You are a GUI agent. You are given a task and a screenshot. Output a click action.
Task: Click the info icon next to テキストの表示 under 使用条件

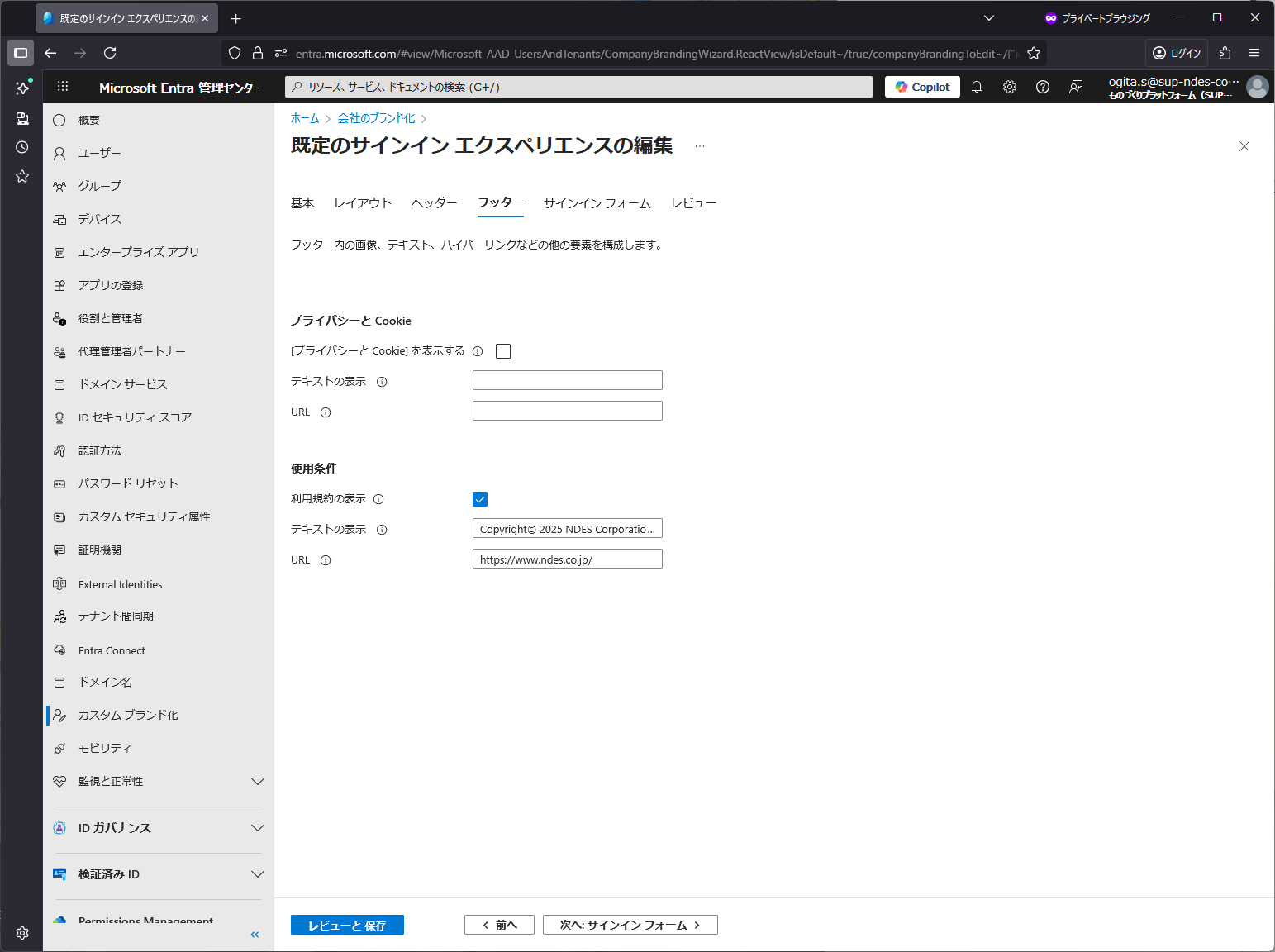382,530
